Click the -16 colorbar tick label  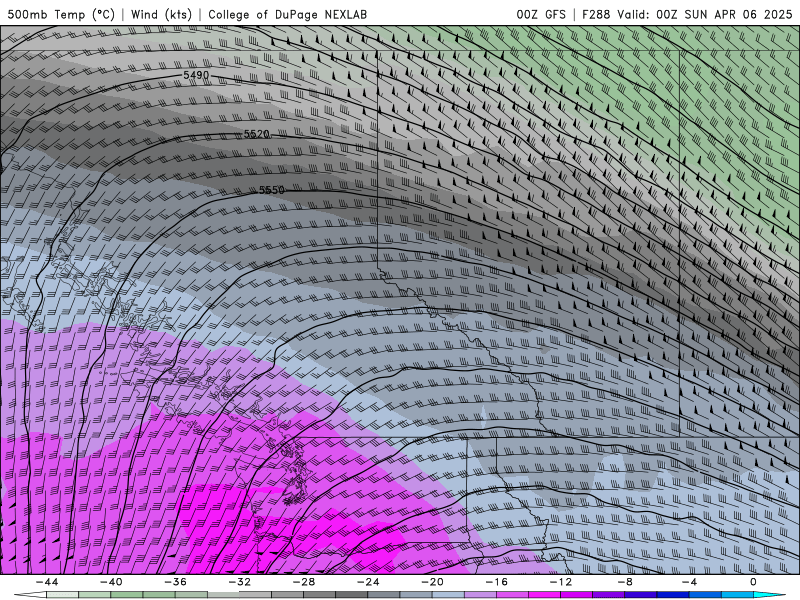click(x=496, y=582)
